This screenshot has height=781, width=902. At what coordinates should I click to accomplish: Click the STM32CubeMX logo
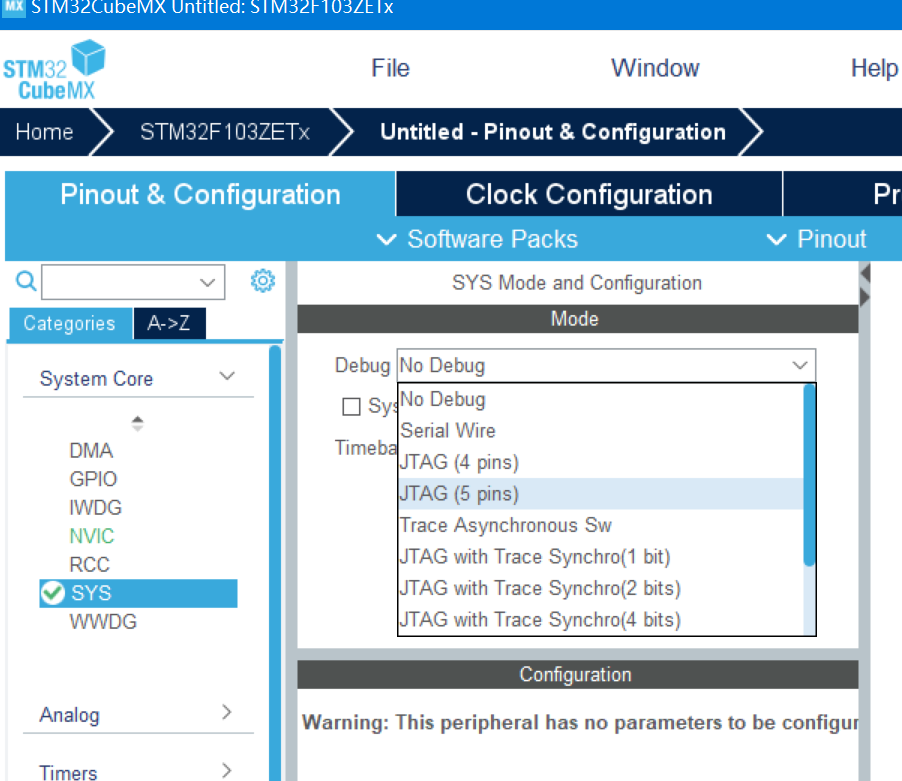tap(54, 69)
